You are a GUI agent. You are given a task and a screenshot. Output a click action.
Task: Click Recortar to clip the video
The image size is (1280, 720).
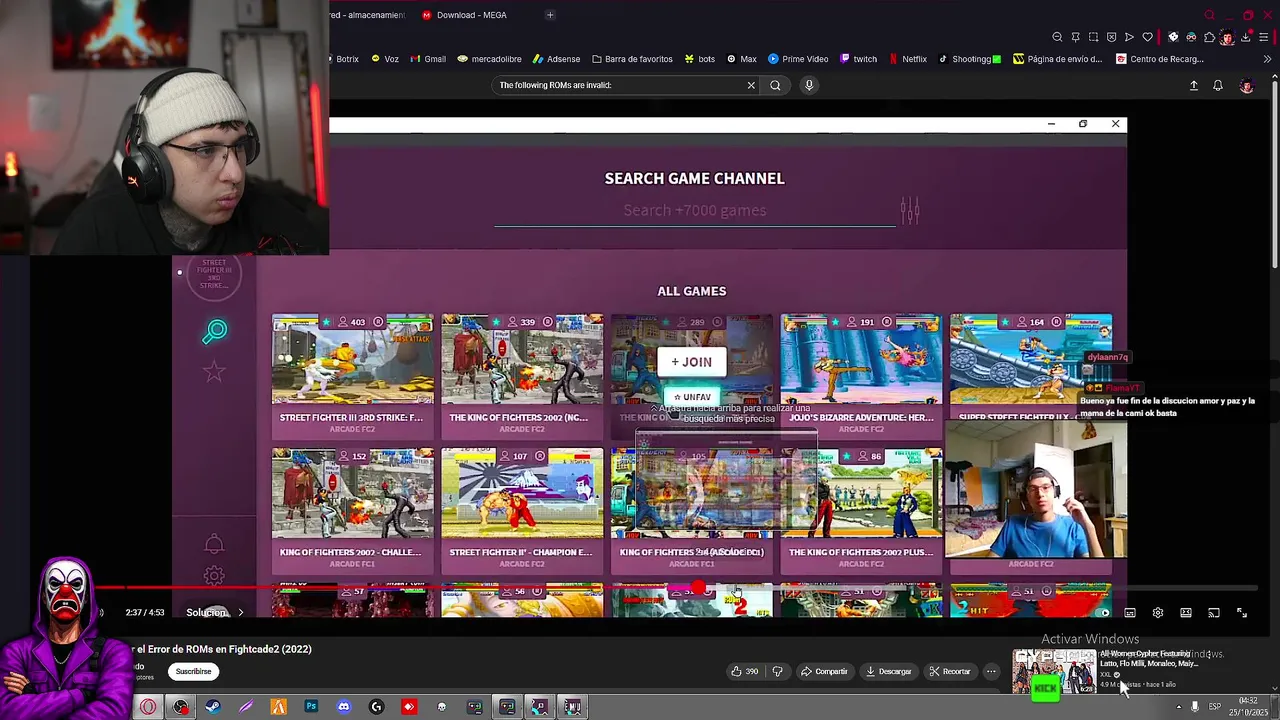tap(949, 671)
